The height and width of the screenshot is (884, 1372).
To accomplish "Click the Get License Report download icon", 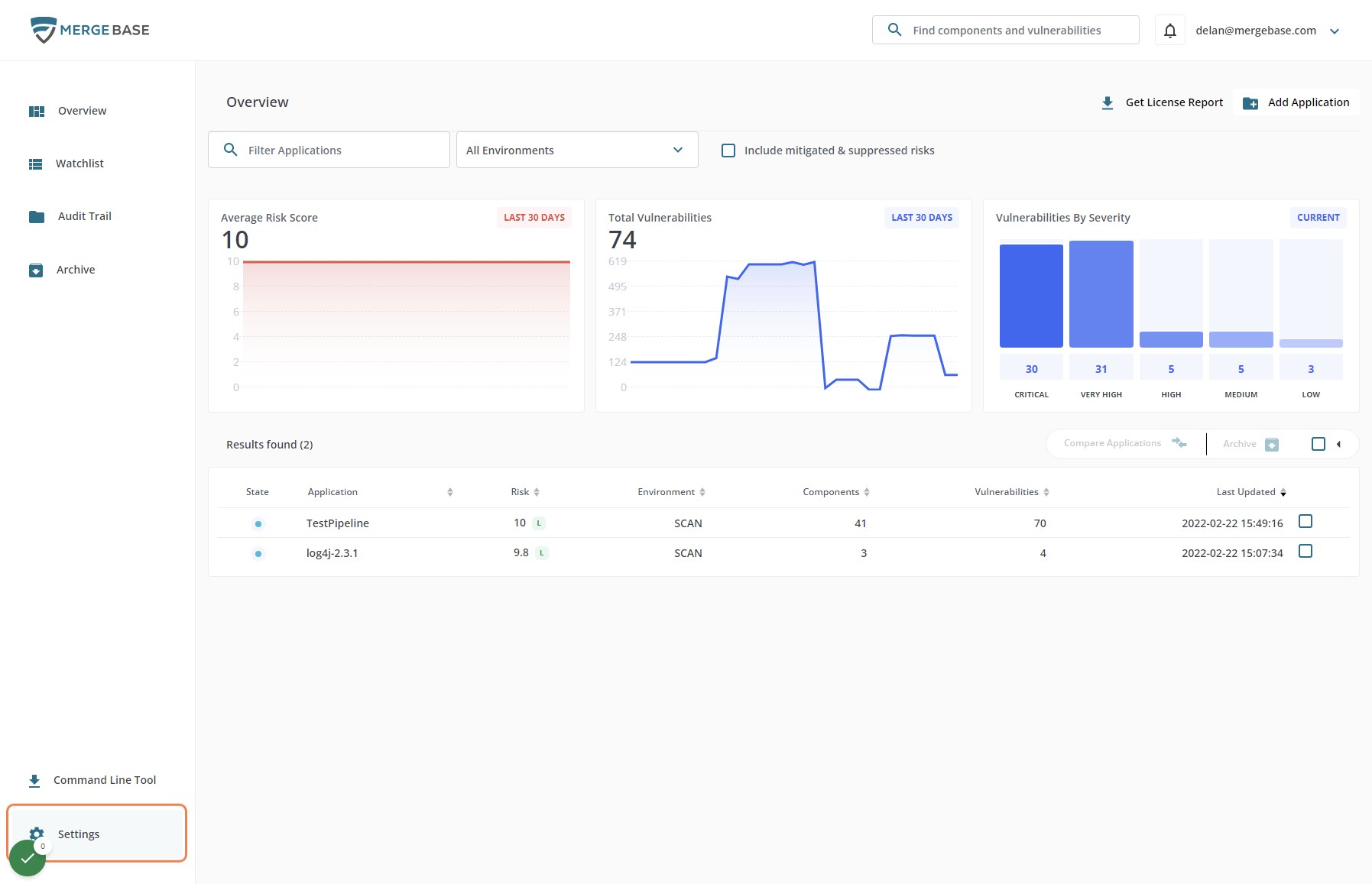I will point(1107,102).
